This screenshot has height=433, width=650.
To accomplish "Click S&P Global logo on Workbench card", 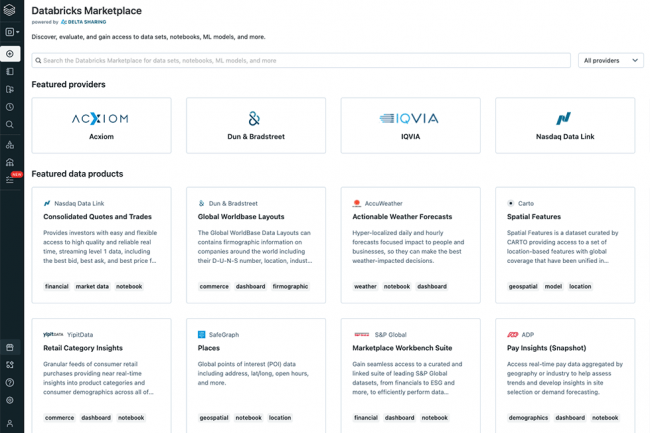I will (x=361, y=334).
